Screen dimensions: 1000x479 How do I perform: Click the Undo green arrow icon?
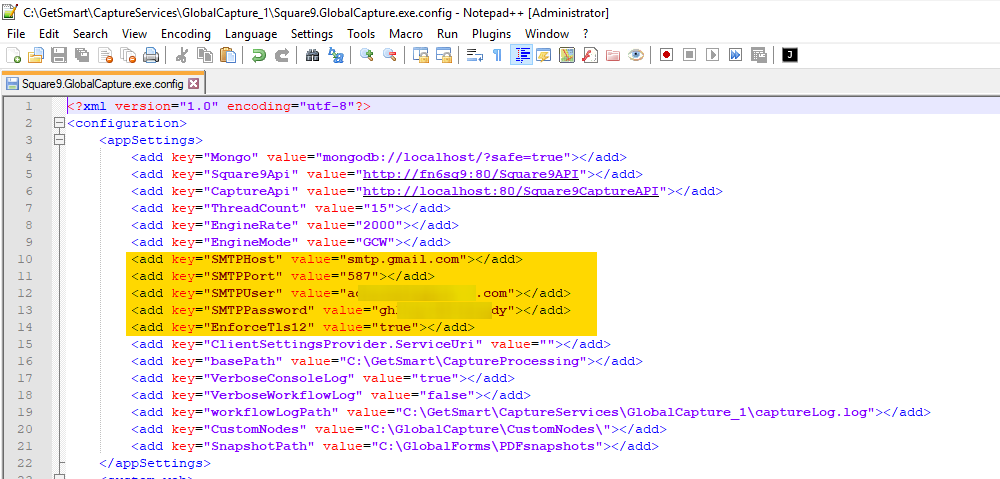[259, 55]
